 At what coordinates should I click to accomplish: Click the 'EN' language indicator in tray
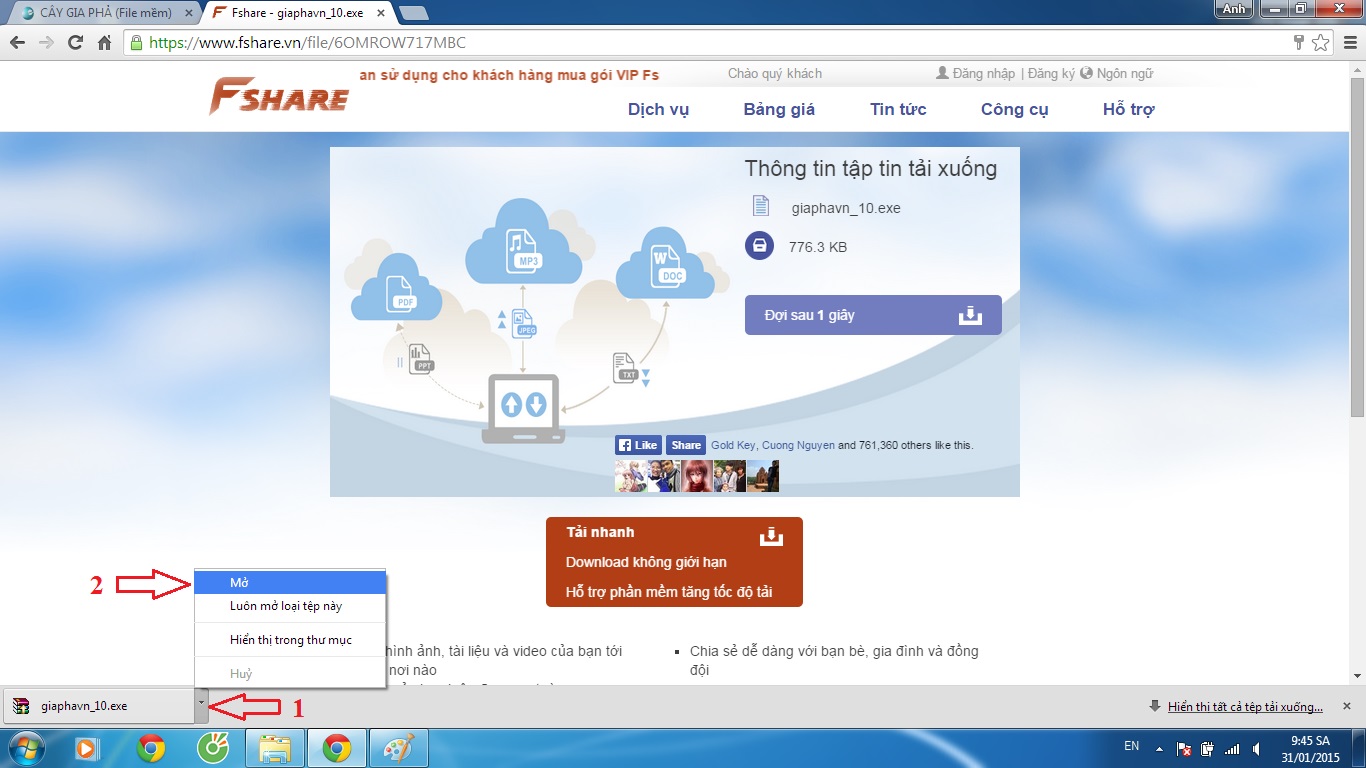tap(1131, 746)
